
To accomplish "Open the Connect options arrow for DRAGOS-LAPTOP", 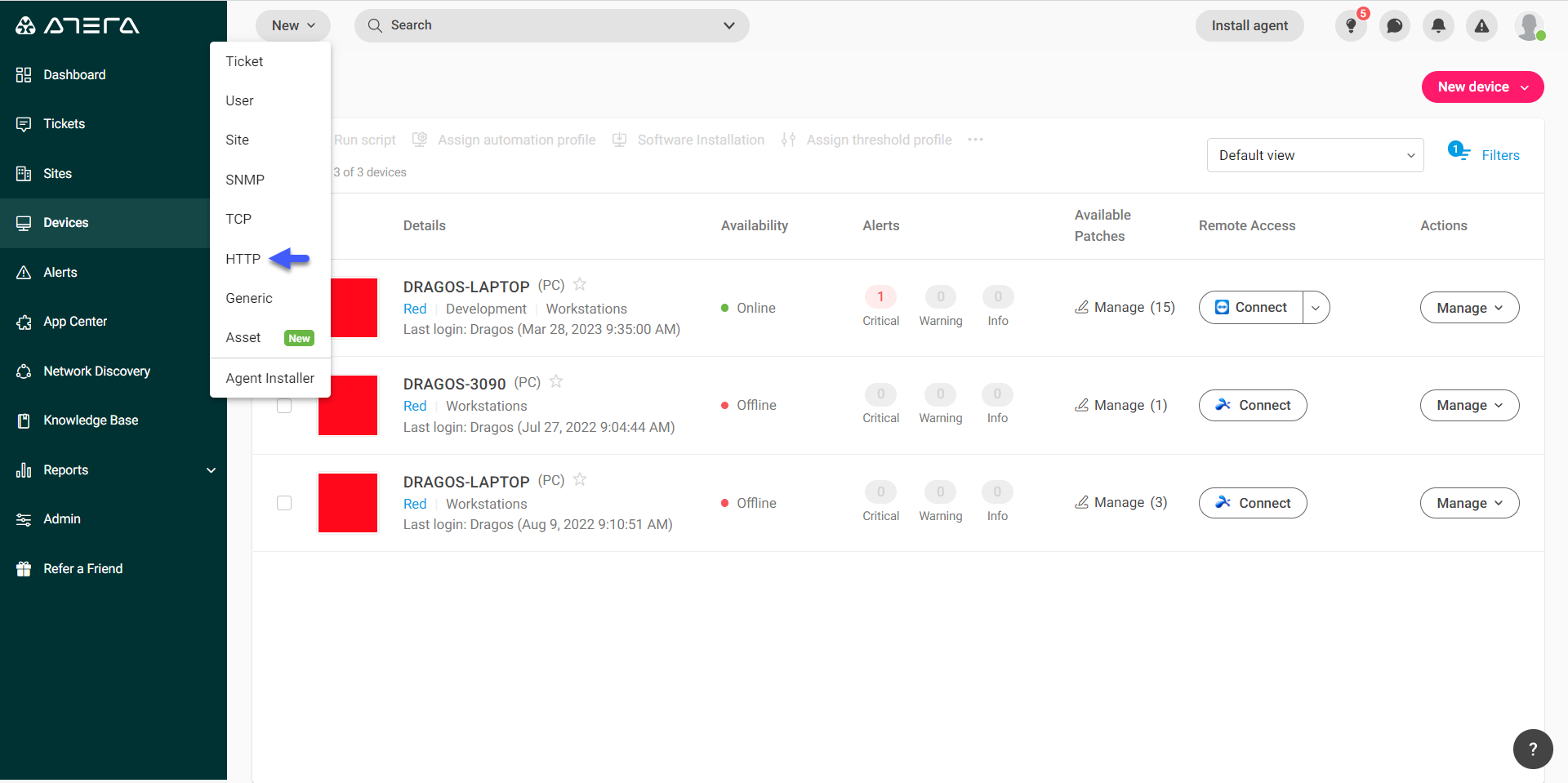I will pyautogui.click(x=1316, y=308).
